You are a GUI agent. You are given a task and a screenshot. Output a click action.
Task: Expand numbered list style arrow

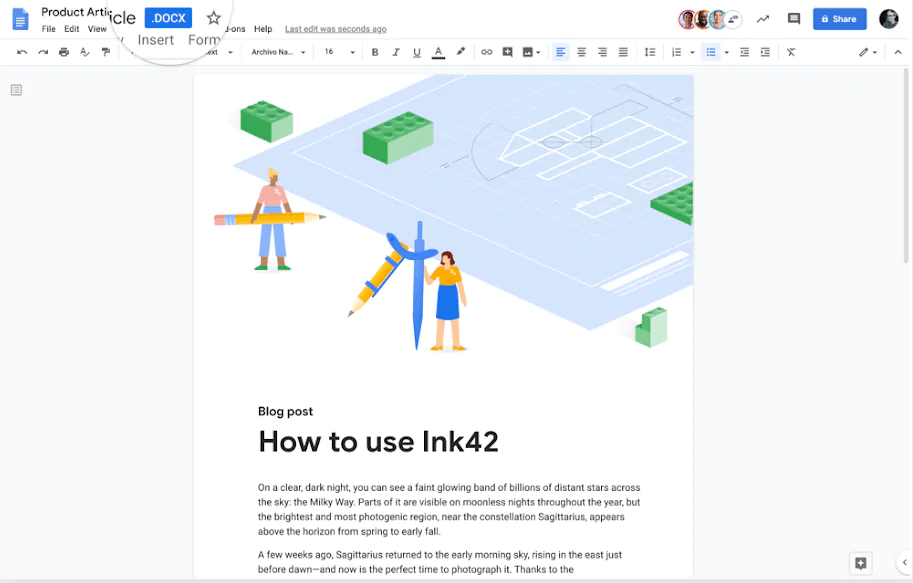[692, 52]
